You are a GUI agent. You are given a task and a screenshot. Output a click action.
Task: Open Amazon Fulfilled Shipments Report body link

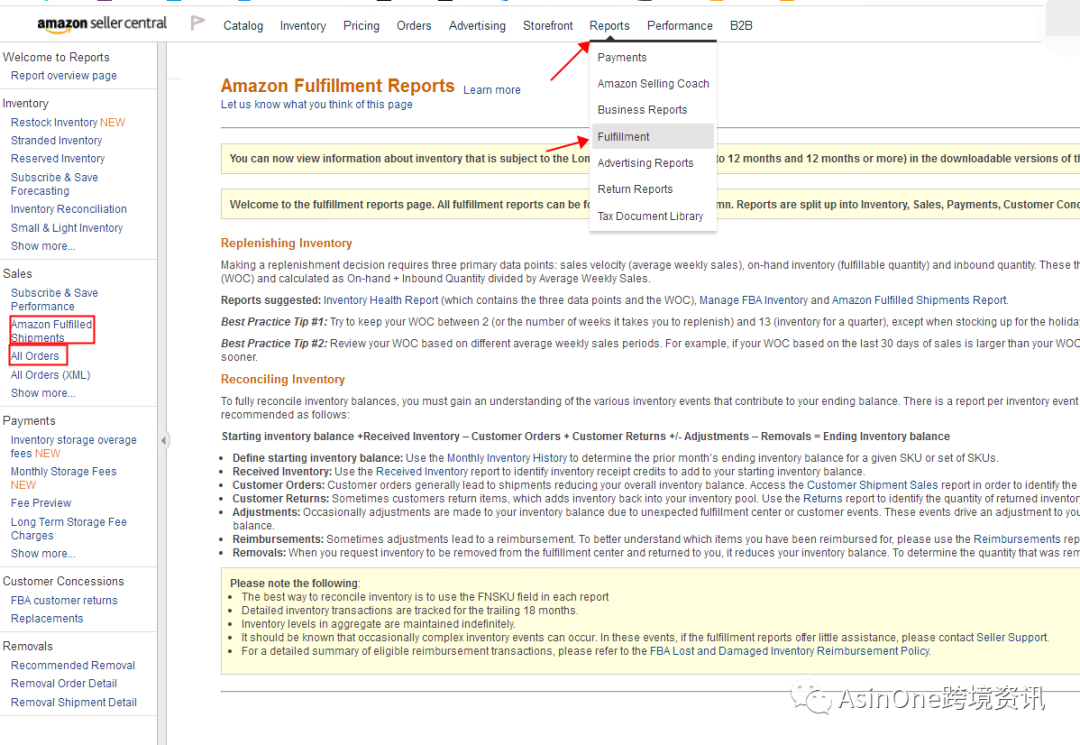coord(920,300)
